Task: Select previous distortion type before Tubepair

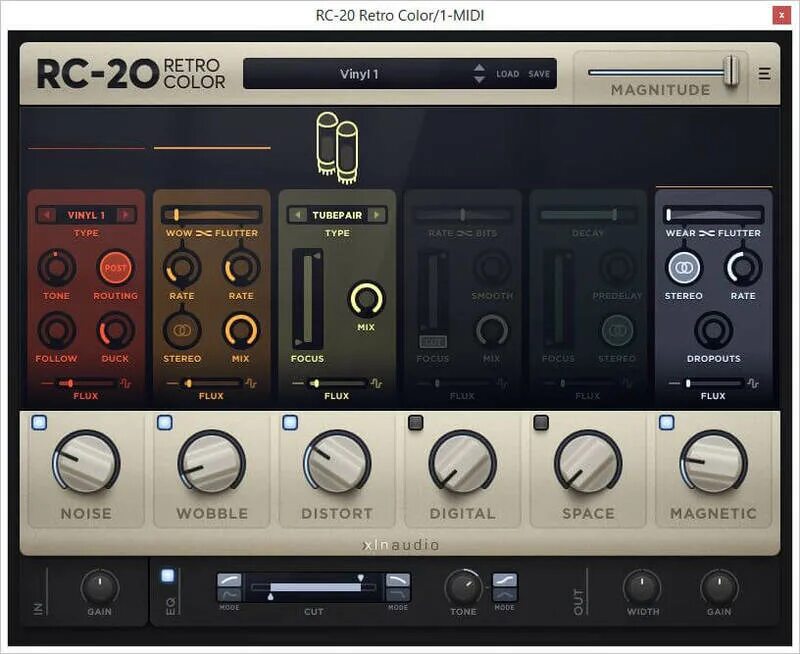Action: [x=297, y=215]
